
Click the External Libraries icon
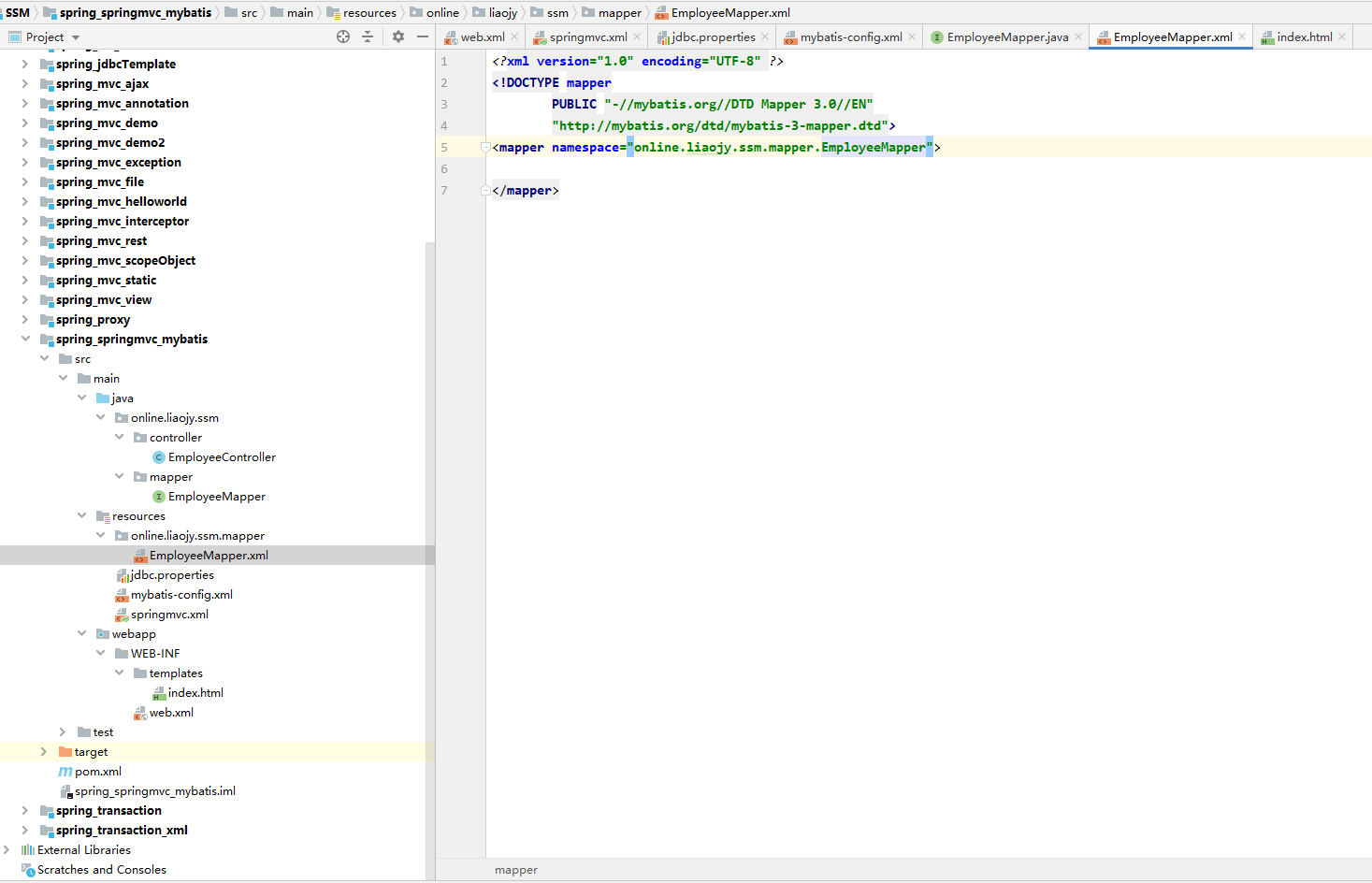[28, 850]
